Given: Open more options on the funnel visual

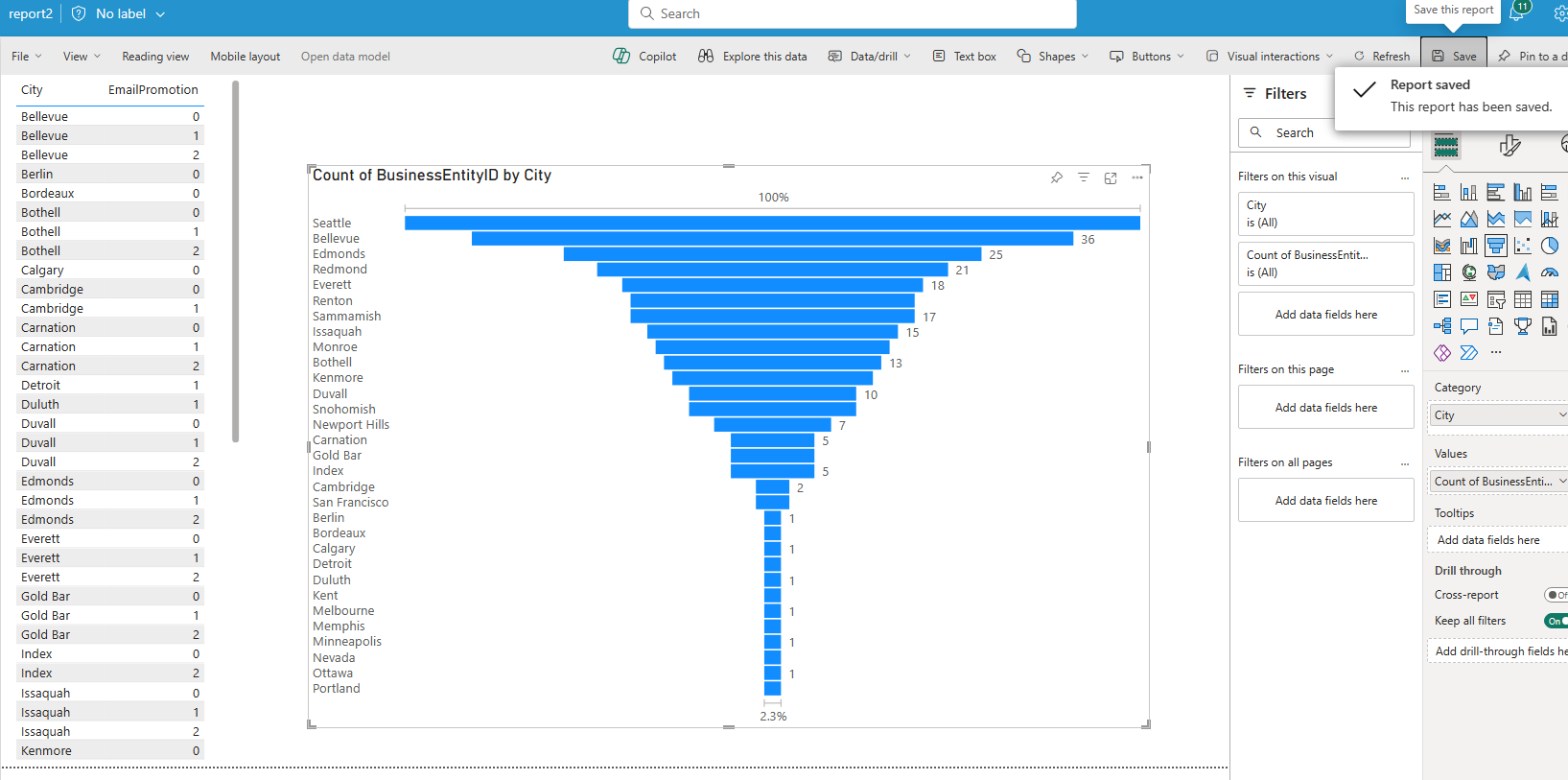Looking at the screenshot, I should 1137,177.
